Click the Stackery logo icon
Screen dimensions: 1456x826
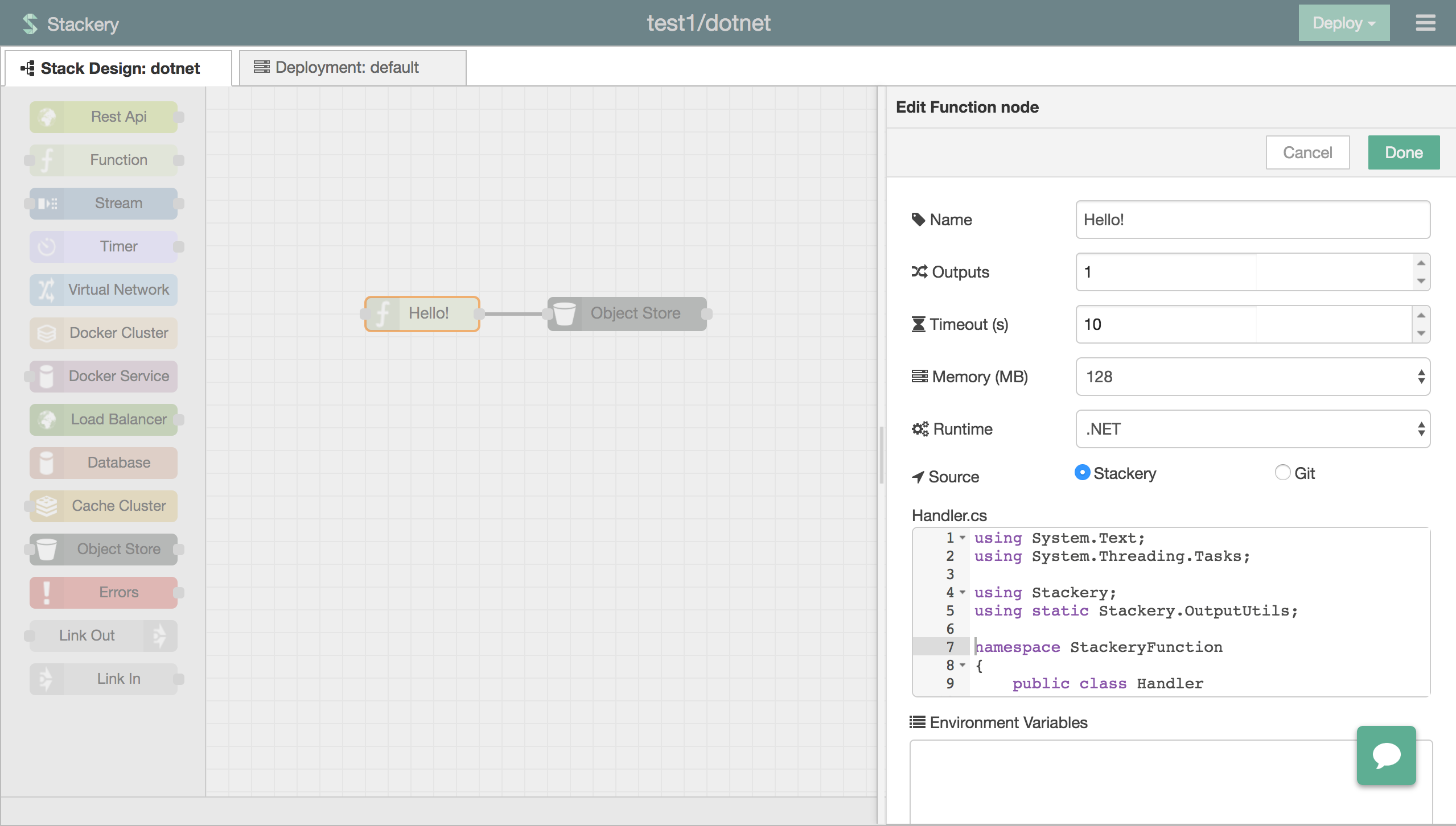click(30, 23)
